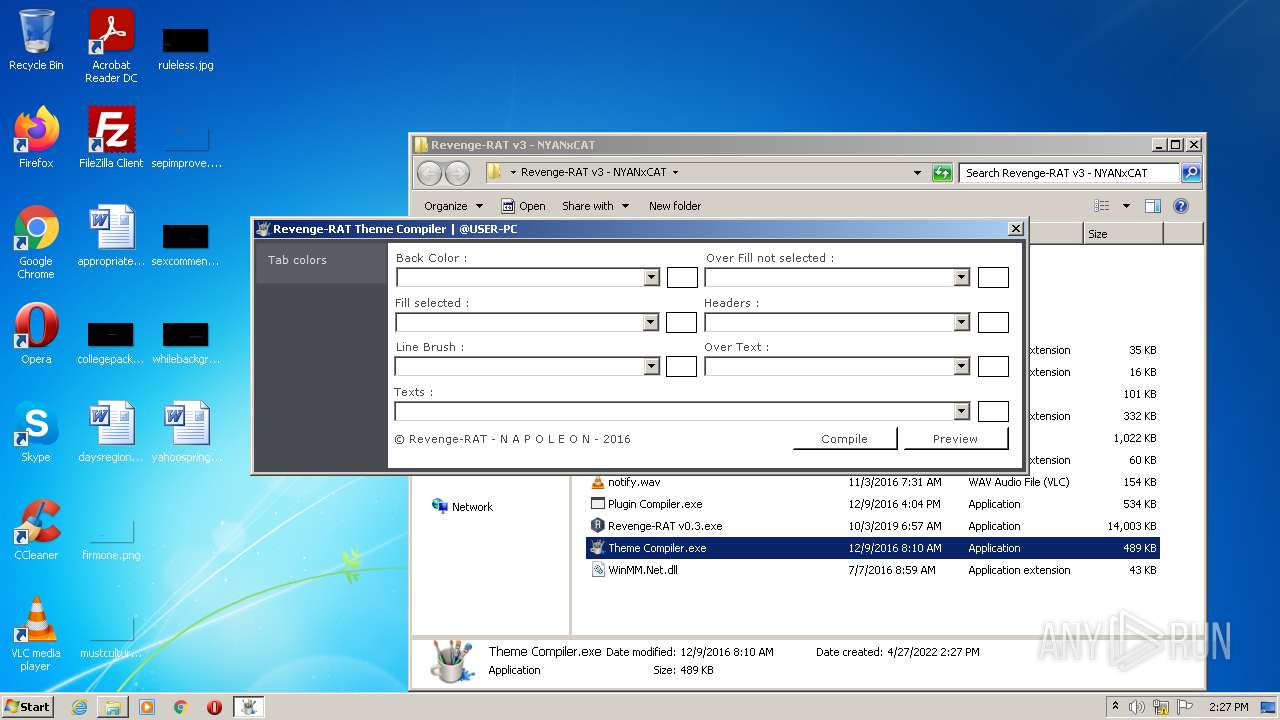Expand the Explorer address bar history dropdown
Screen dimensions: 1280x720
coord(917,173)
